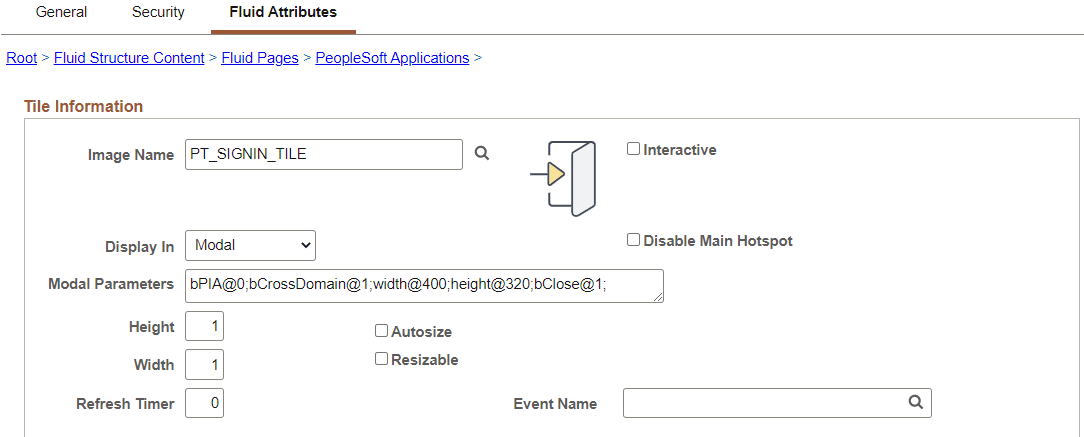1084x437 pixels.
Task: Select the Fluid Attributes tab
Action: [283, 12]
